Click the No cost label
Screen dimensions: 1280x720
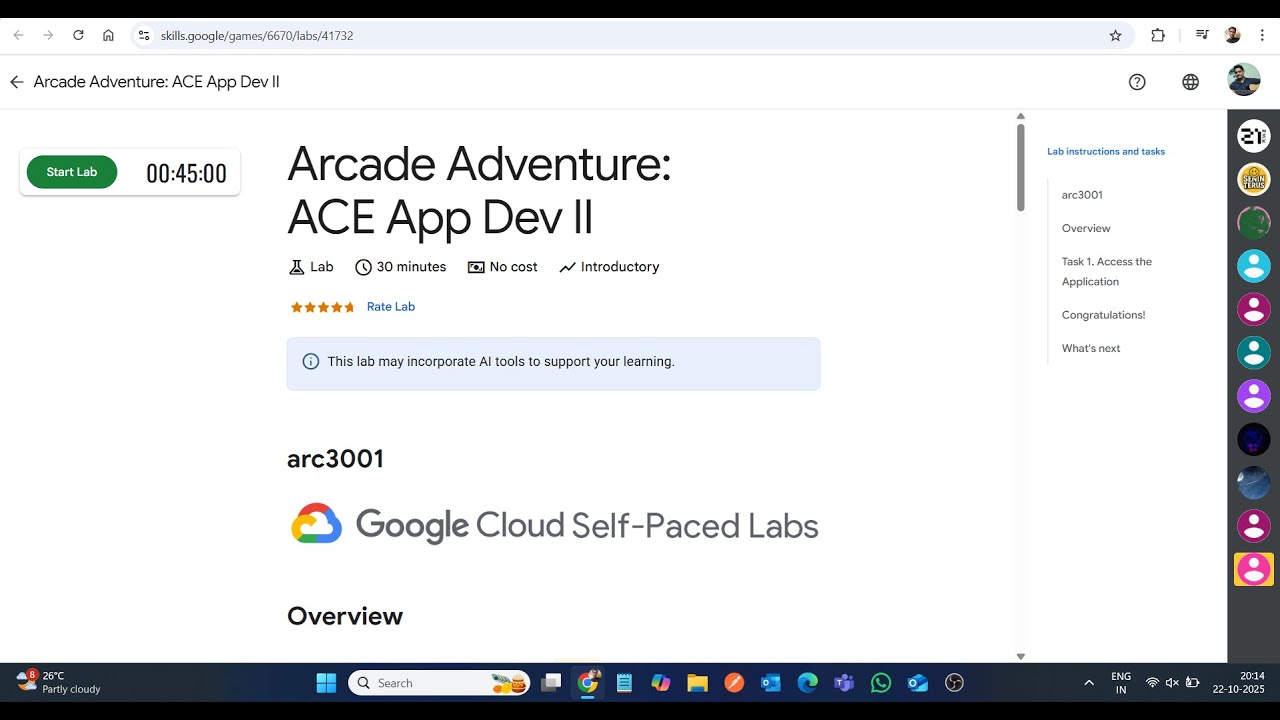pos(503,267)
